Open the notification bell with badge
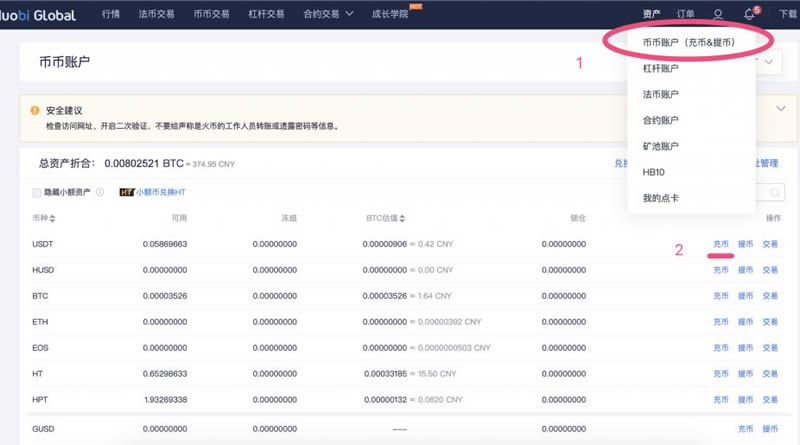The height and width of the screenshot is (445, 800). pyautogui.click(x=750, y=14)
